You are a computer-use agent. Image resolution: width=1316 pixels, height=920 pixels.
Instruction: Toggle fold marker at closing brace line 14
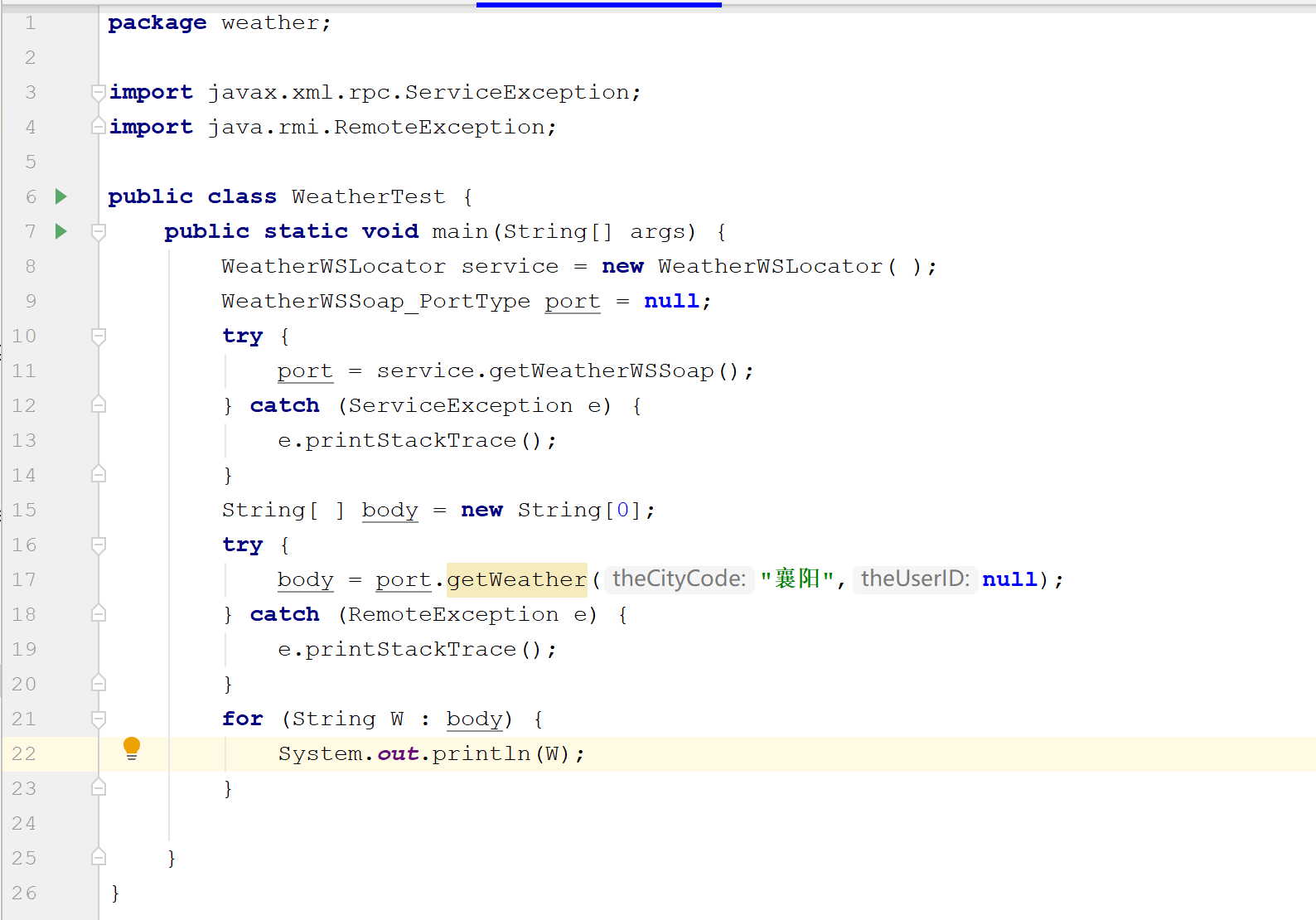(99, 474)
